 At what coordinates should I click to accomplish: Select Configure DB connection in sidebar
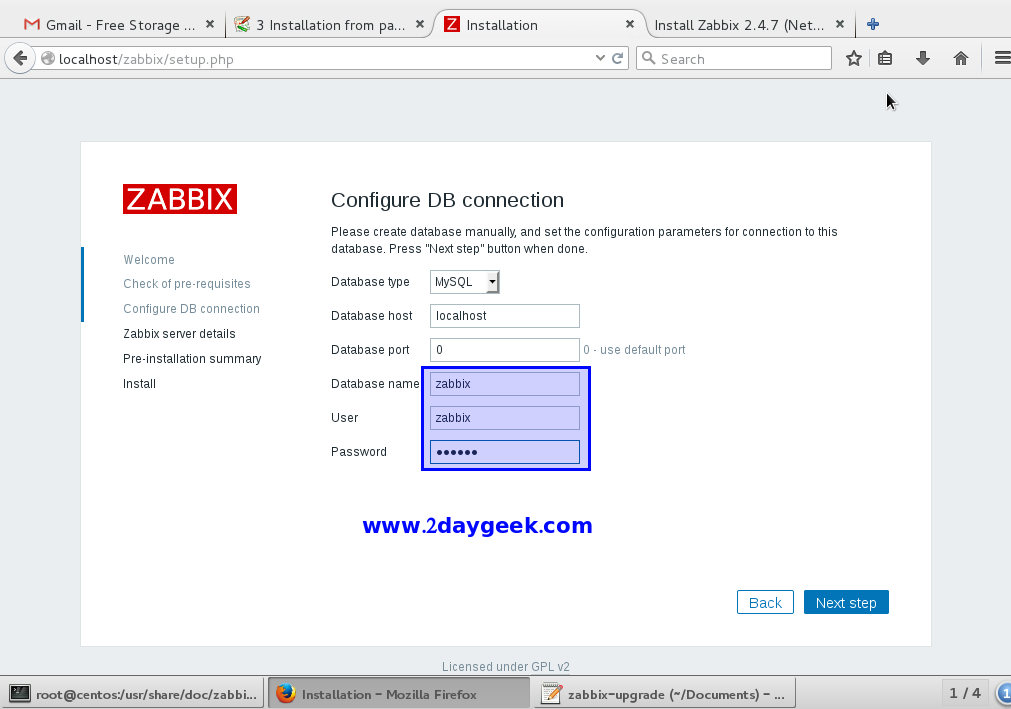[191, 309]
